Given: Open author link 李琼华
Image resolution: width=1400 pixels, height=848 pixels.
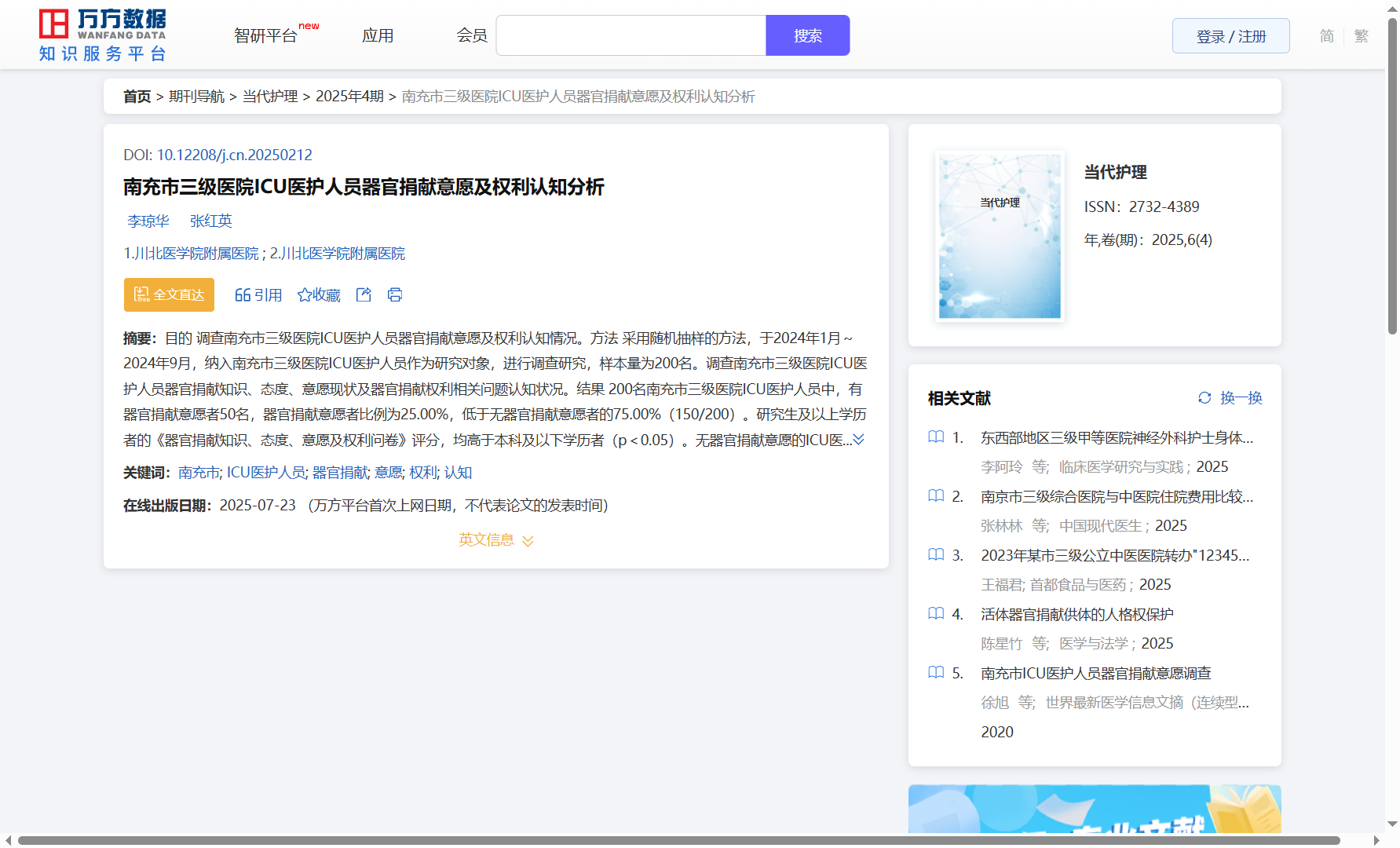Looking at the screenshot, I should [x=148, y=221].
